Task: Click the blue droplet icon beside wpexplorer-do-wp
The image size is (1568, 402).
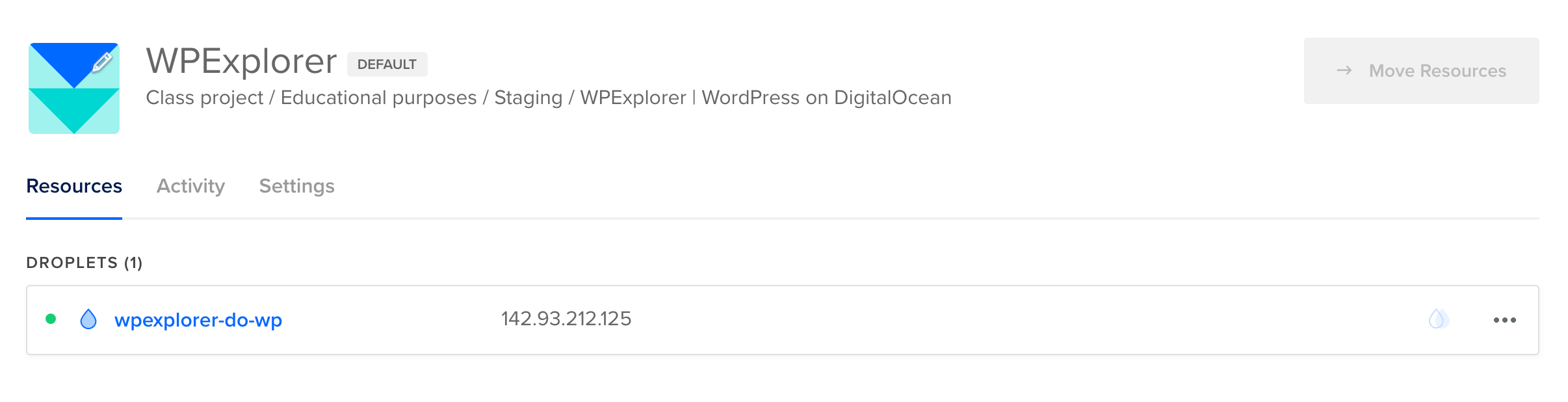Action: (x=88, y=319)
